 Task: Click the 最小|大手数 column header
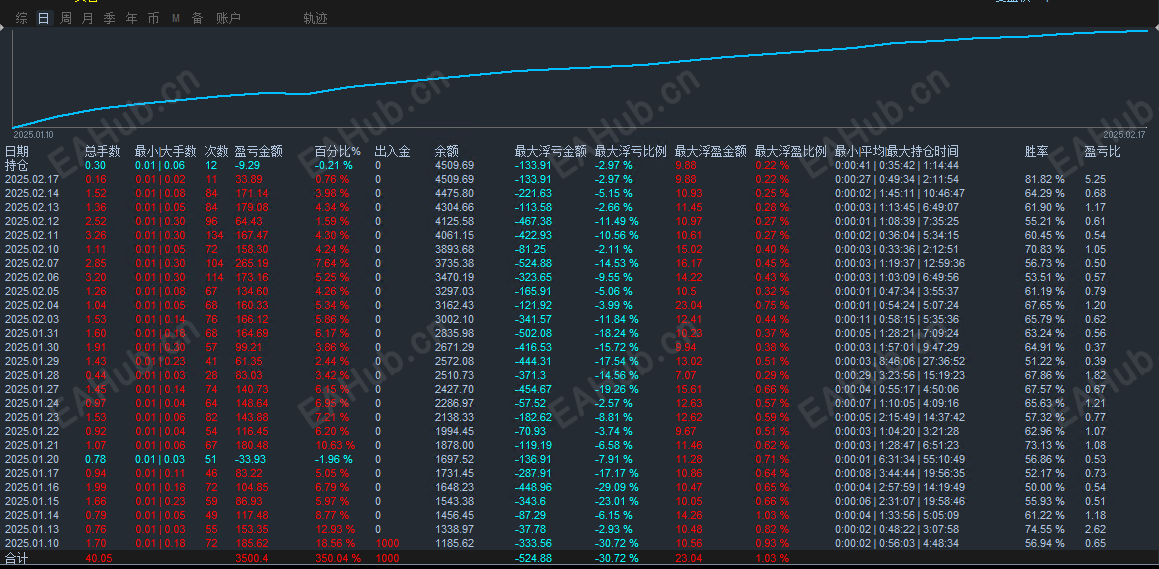tap(166, 151)
